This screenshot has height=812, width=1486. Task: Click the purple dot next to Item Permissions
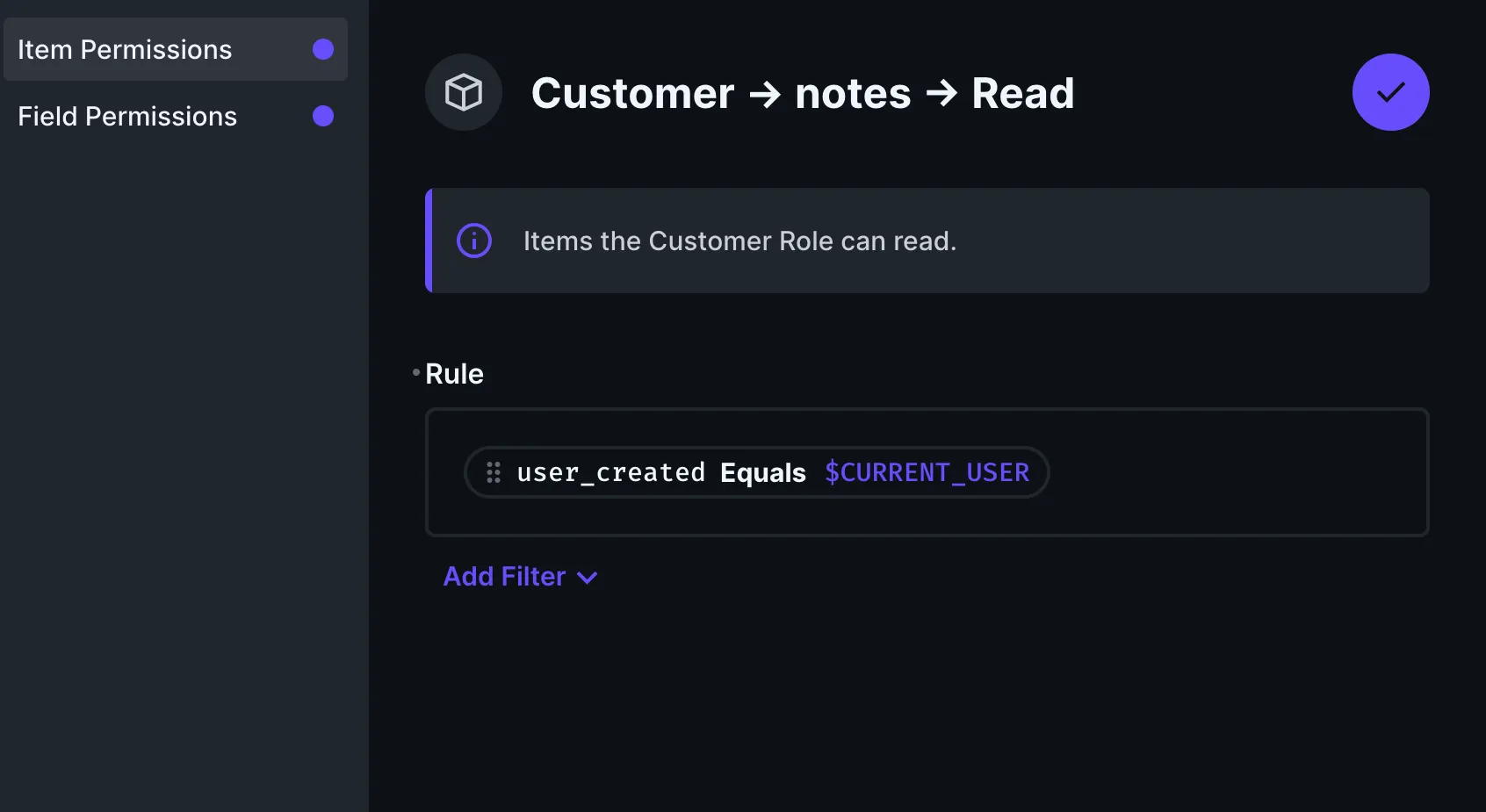pyautogui.click(x=323, y=49)
